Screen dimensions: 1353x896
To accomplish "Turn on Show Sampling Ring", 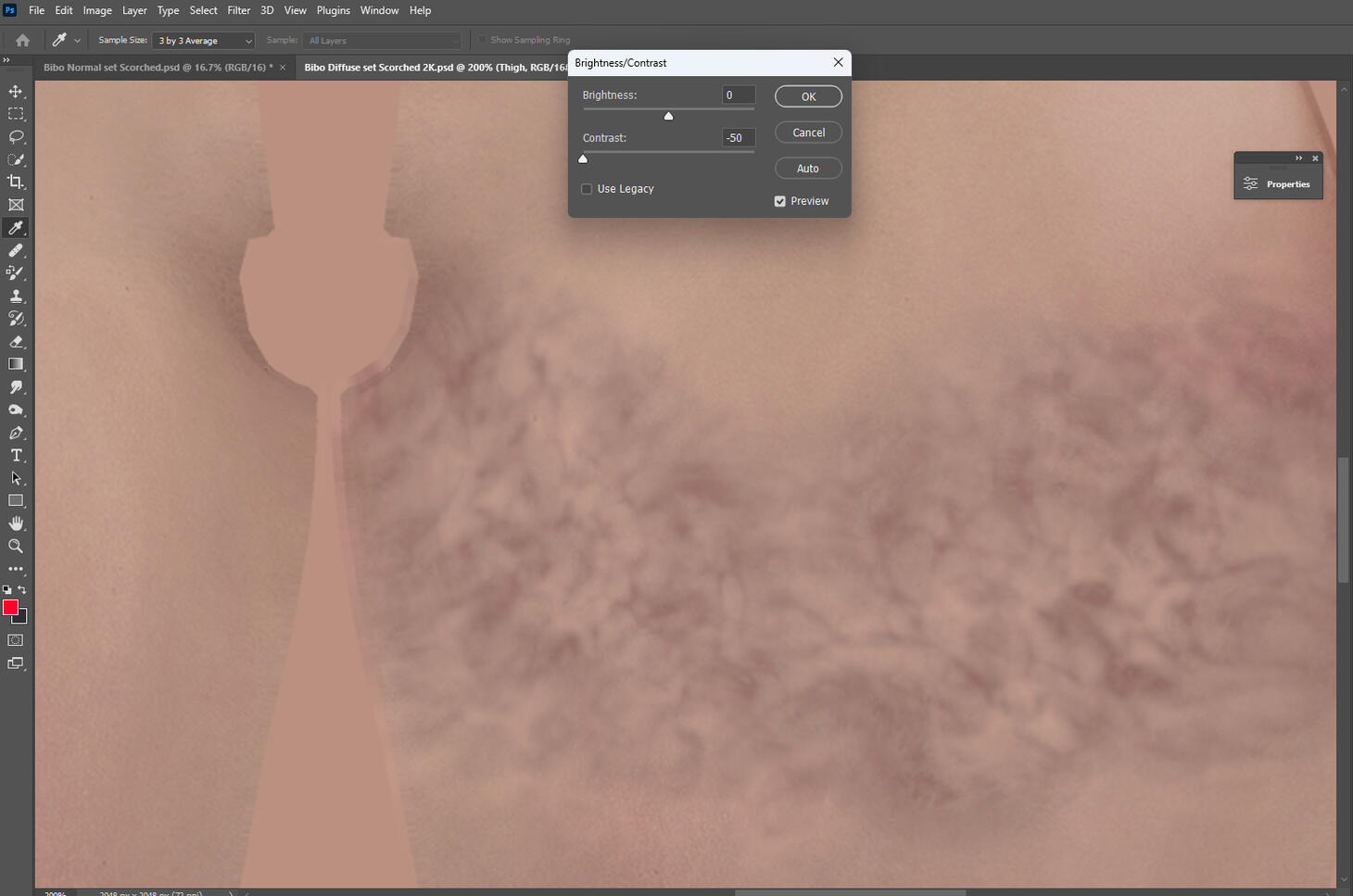I will click(x=482, y=40).
